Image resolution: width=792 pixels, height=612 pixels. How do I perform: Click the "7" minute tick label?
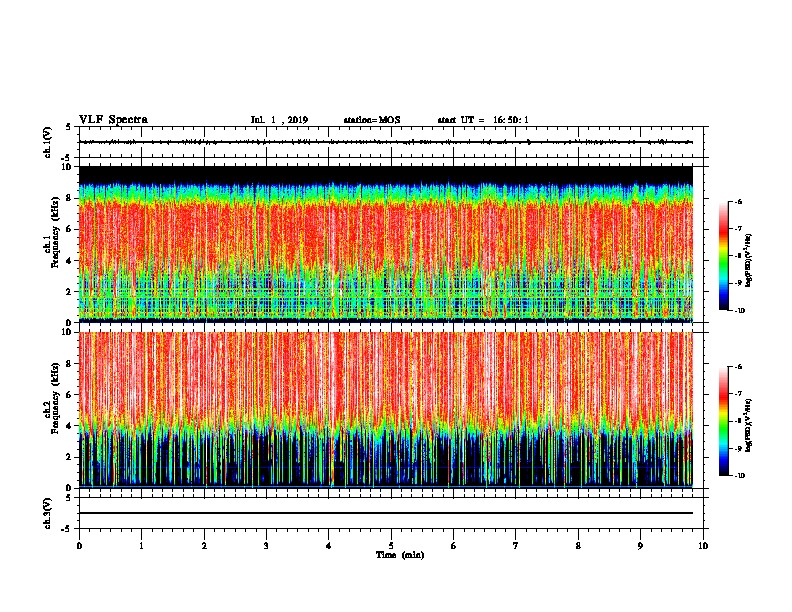click(516, 546)
